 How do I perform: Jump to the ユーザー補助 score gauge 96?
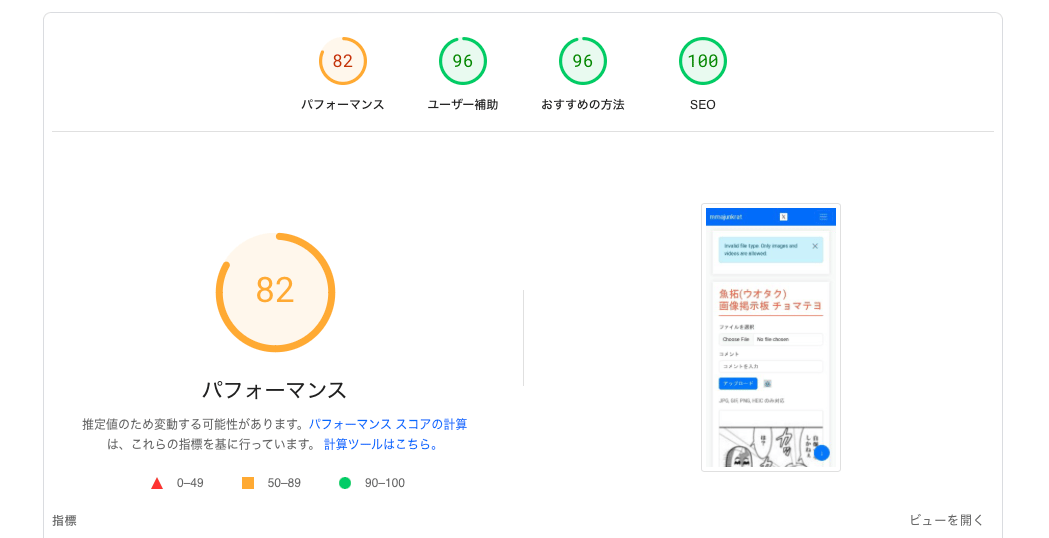462,61
